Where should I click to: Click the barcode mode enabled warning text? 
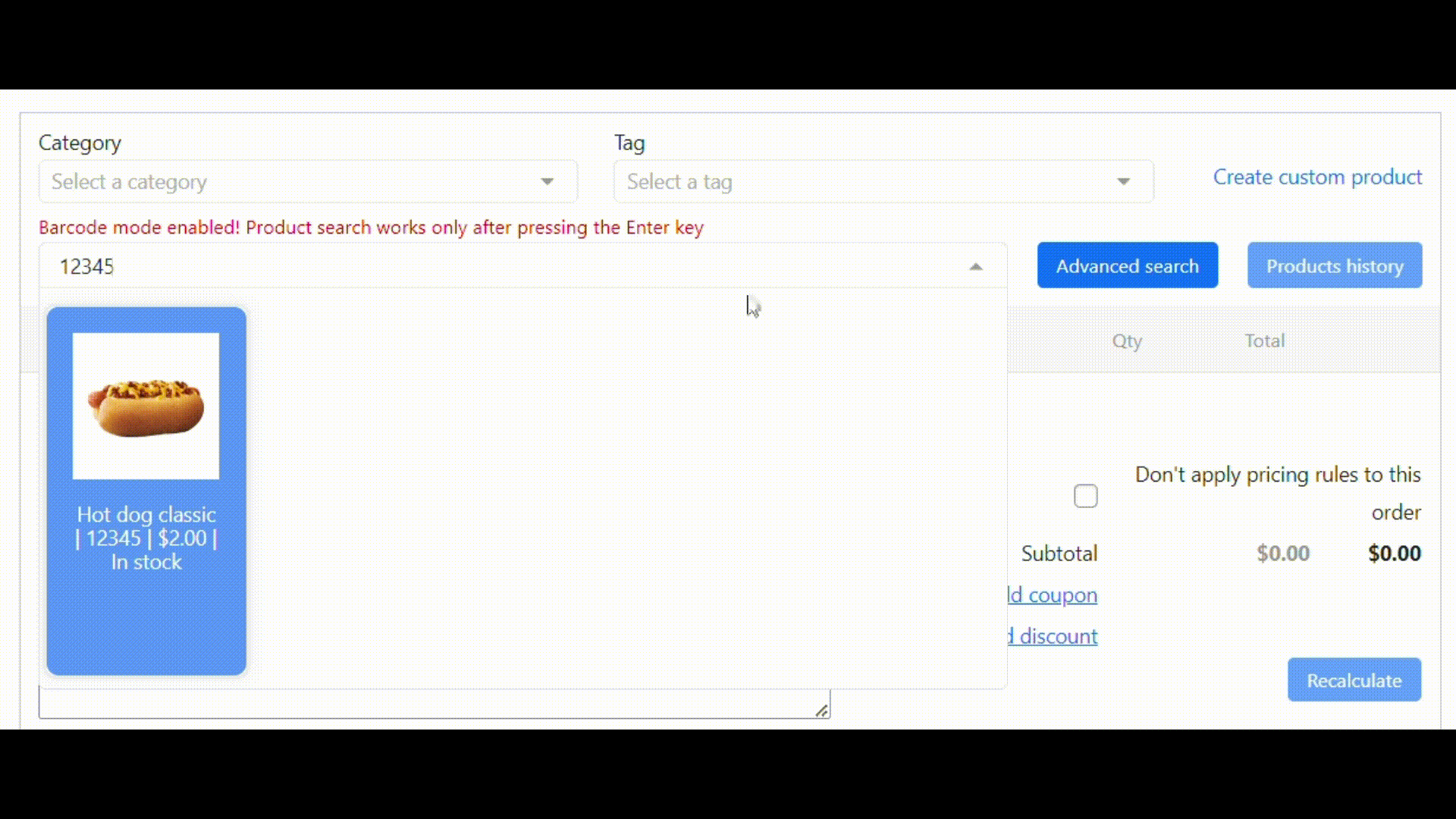(x=371, y=227)
